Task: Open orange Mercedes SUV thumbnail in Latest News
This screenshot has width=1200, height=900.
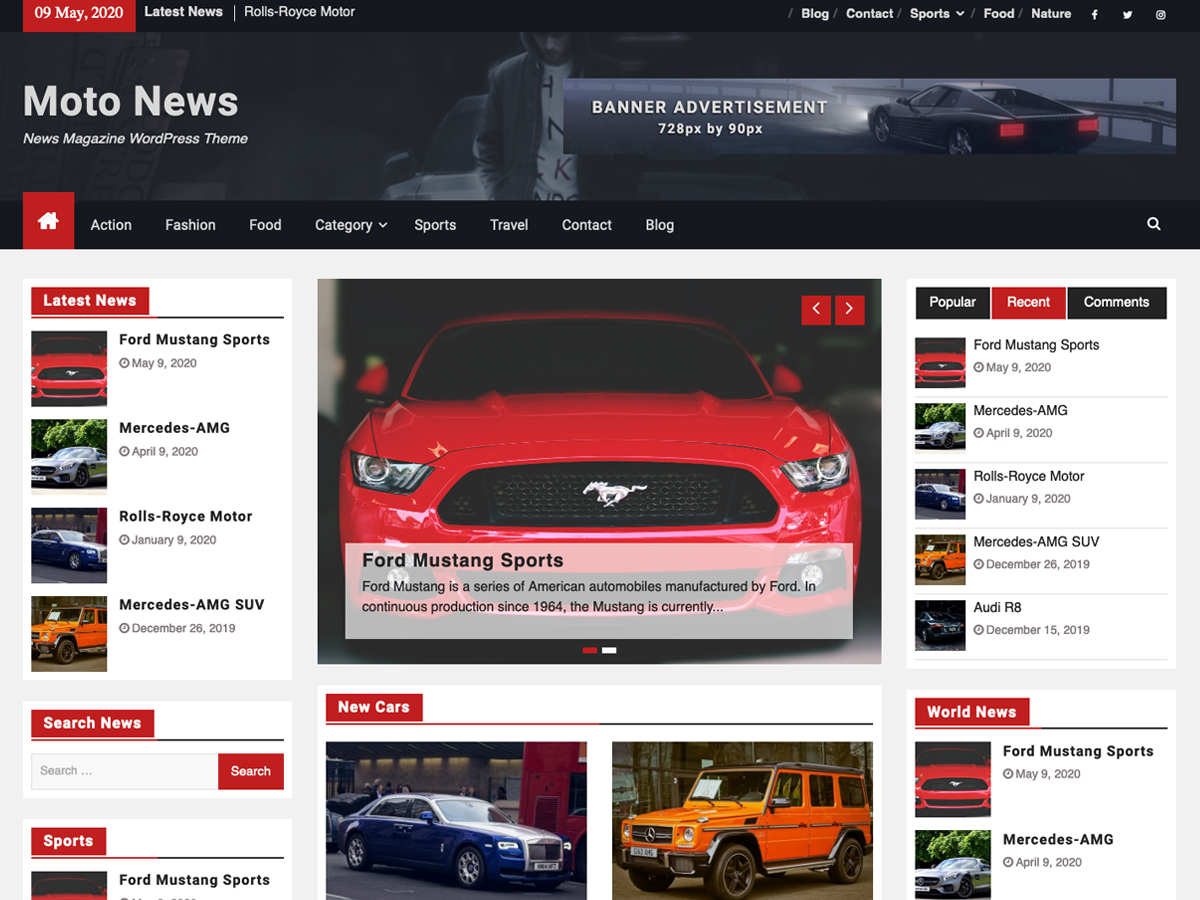Action: (69, 634)
